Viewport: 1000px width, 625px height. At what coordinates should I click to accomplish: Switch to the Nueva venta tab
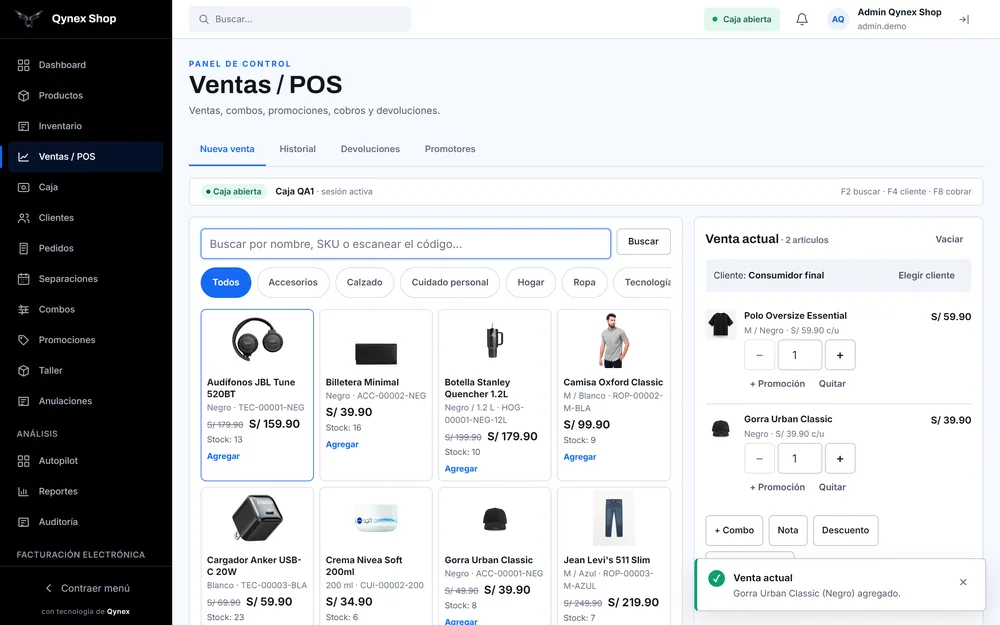(x=227, y=149)
